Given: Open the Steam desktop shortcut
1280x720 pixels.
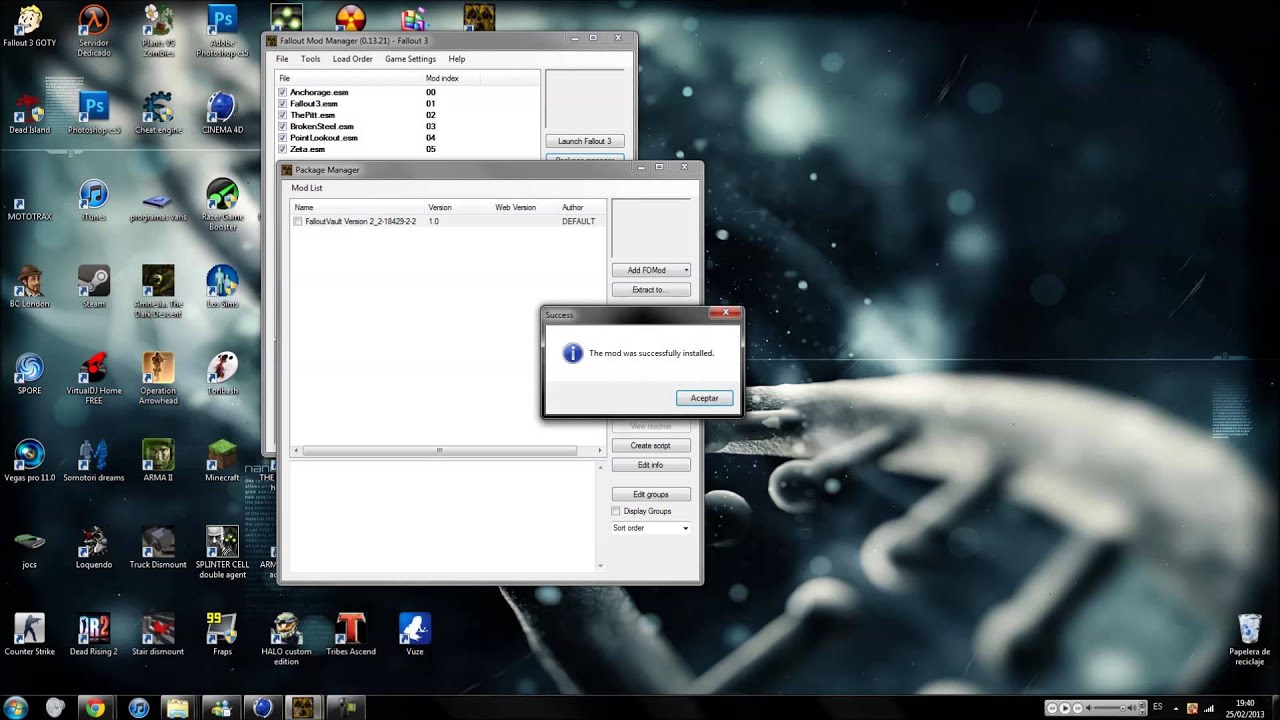Looking at the screenshot, I should coord(93,282).
